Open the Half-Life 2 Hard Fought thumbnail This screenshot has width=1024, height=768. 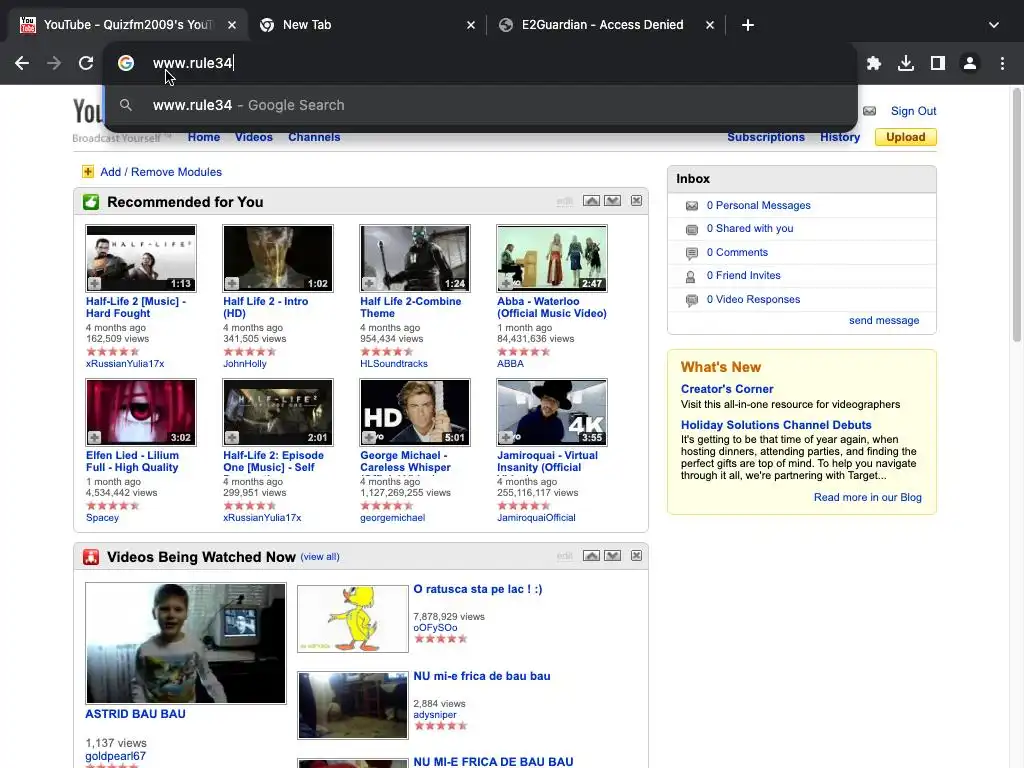[141, 258]
